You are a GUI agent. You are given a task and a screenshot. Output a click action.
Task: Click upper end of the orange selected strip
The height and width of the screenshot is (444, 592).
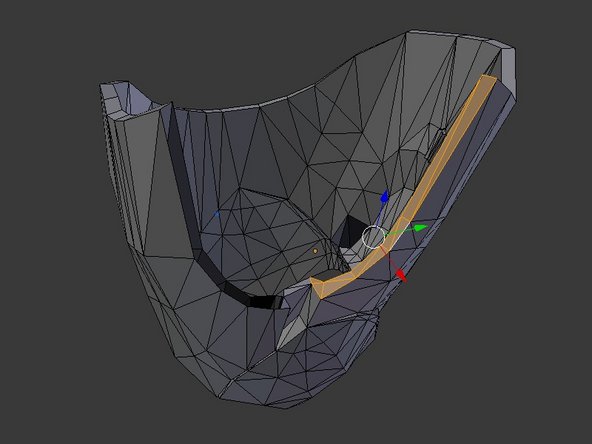tap(489, 79)
